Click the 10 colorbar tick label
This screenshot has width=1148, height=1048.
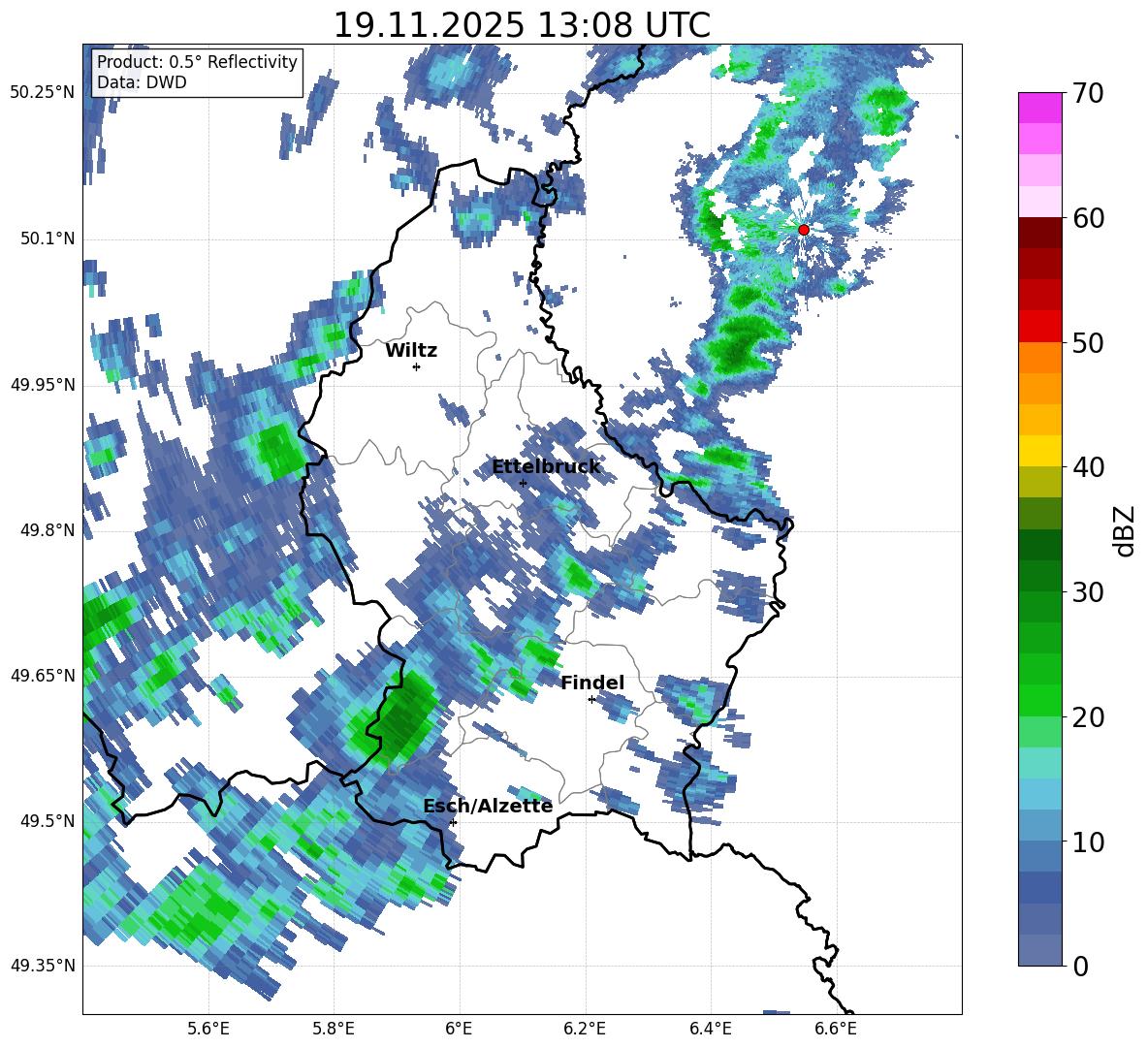1088,842
